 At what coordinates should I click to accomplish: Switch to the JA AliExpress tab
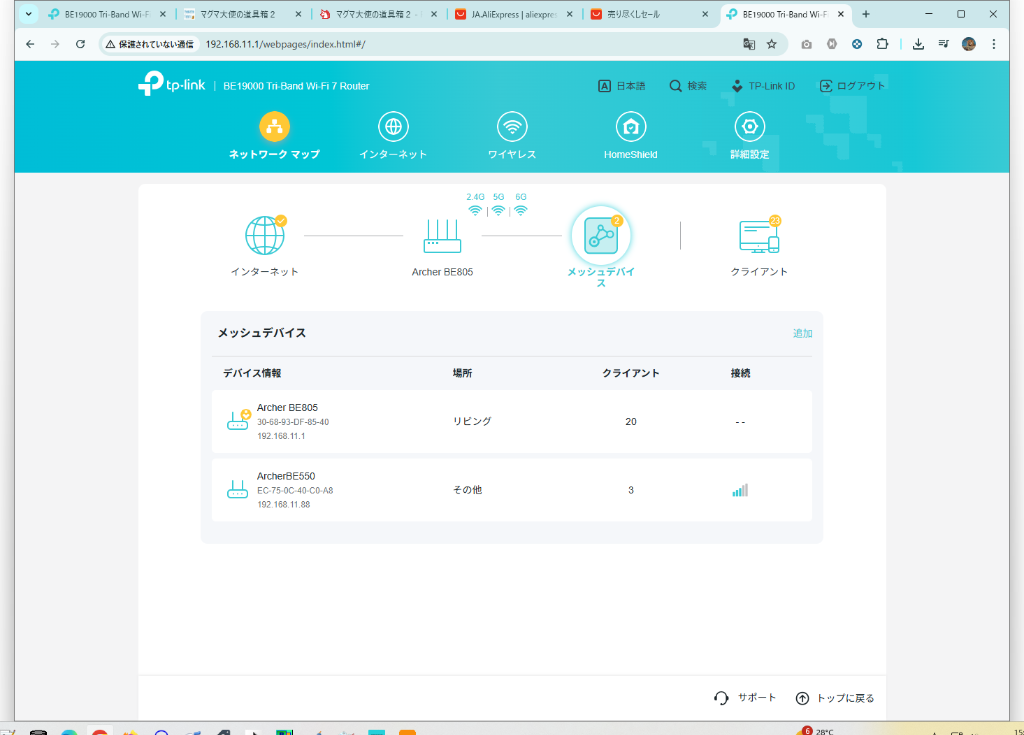coord(514,14)
